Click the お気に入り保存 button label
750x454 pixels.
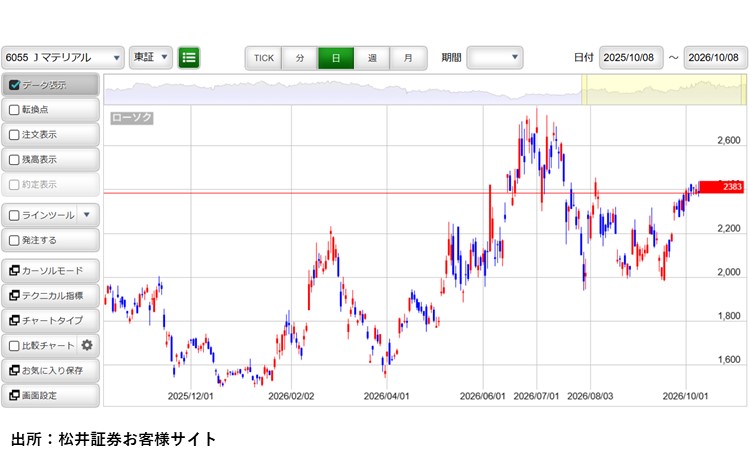pos(53,370)
